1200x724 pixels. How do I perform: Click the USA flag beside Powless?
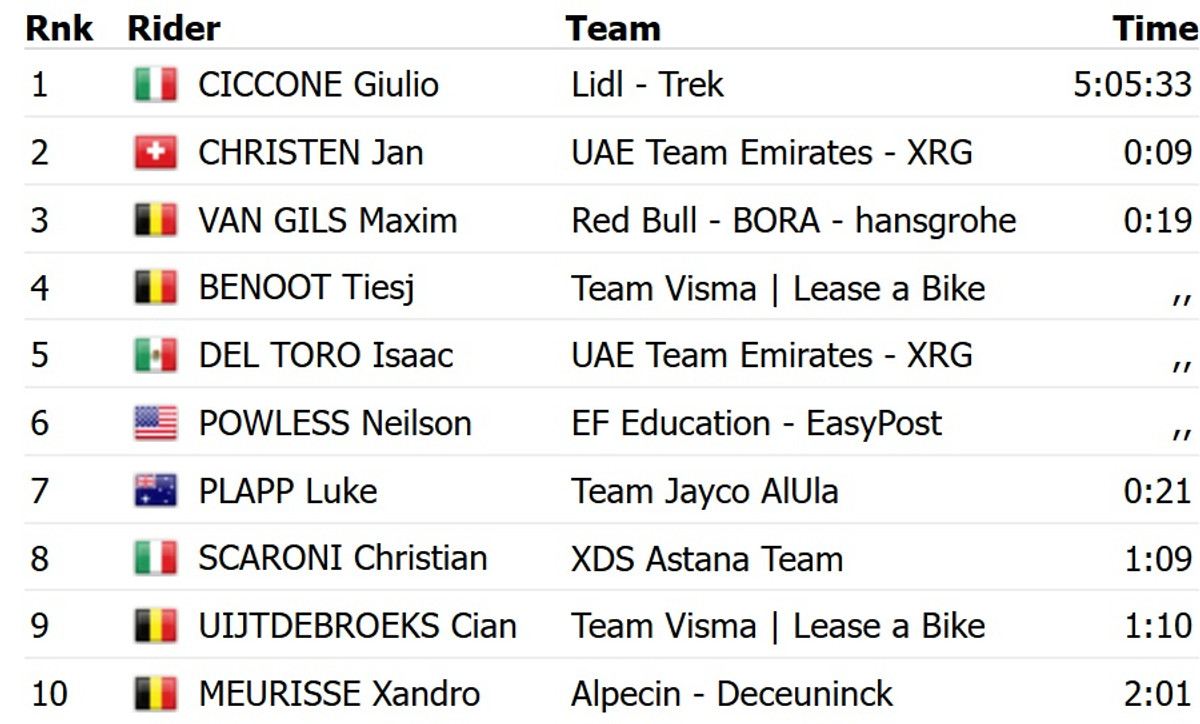click(155, 423)
